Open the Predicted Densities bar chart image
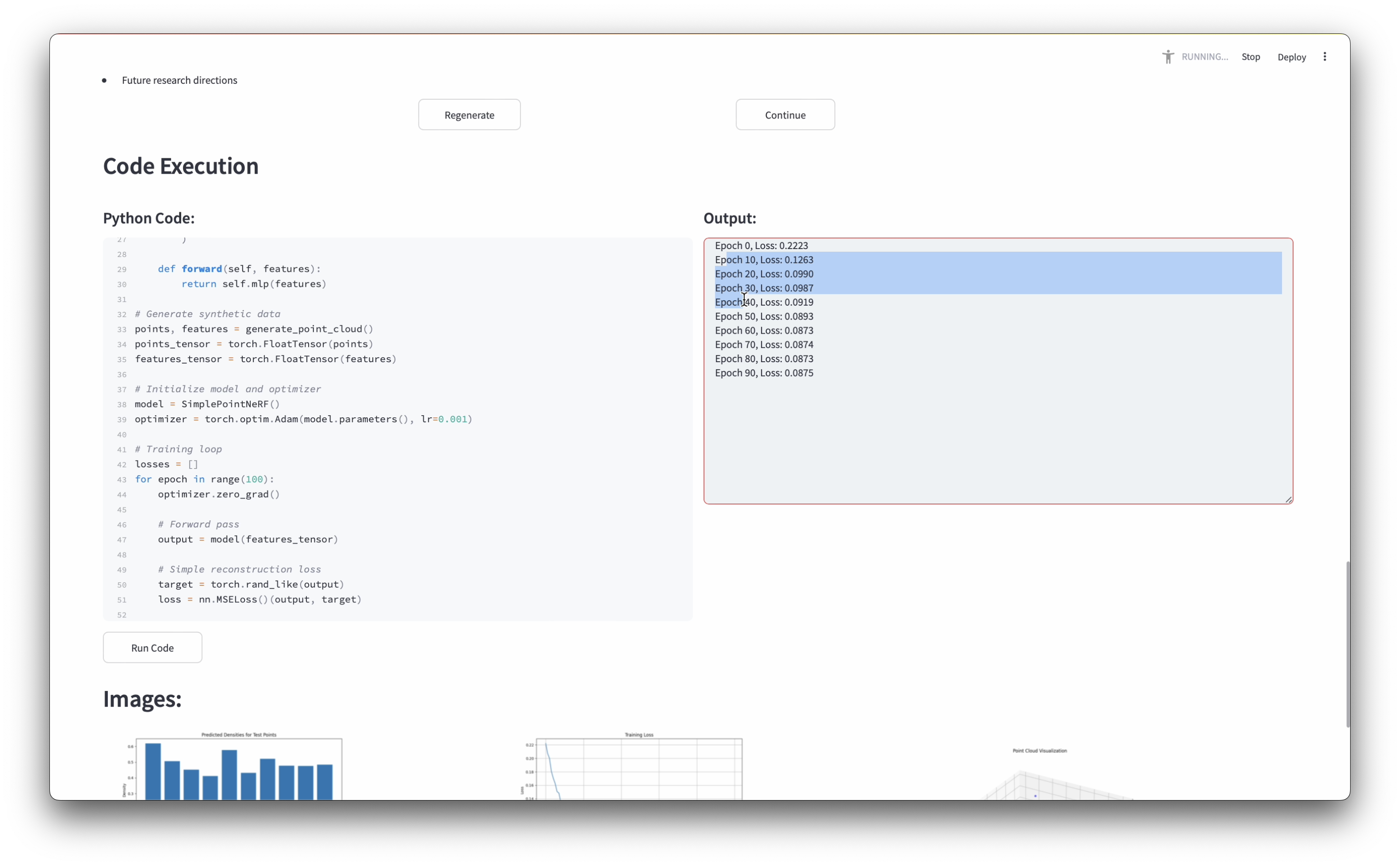 [238, 768]
